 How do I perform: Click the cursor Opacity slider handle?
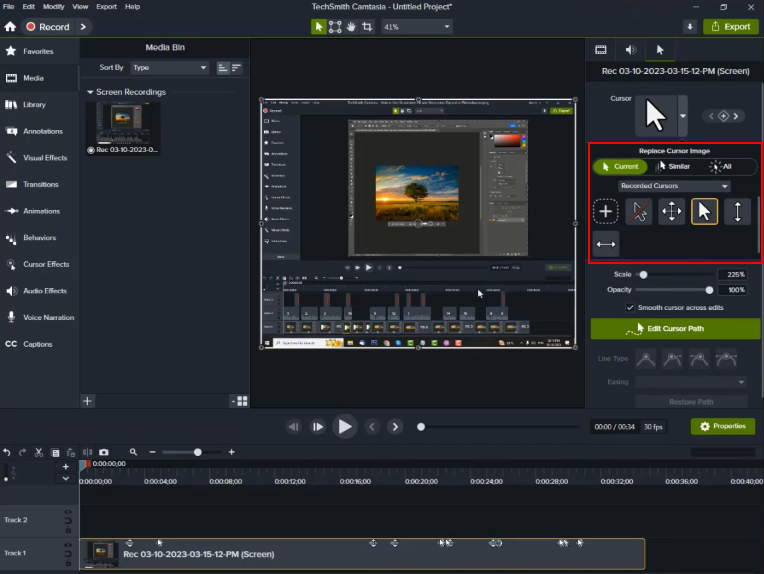pyautogui.click(x=708, y=290)
